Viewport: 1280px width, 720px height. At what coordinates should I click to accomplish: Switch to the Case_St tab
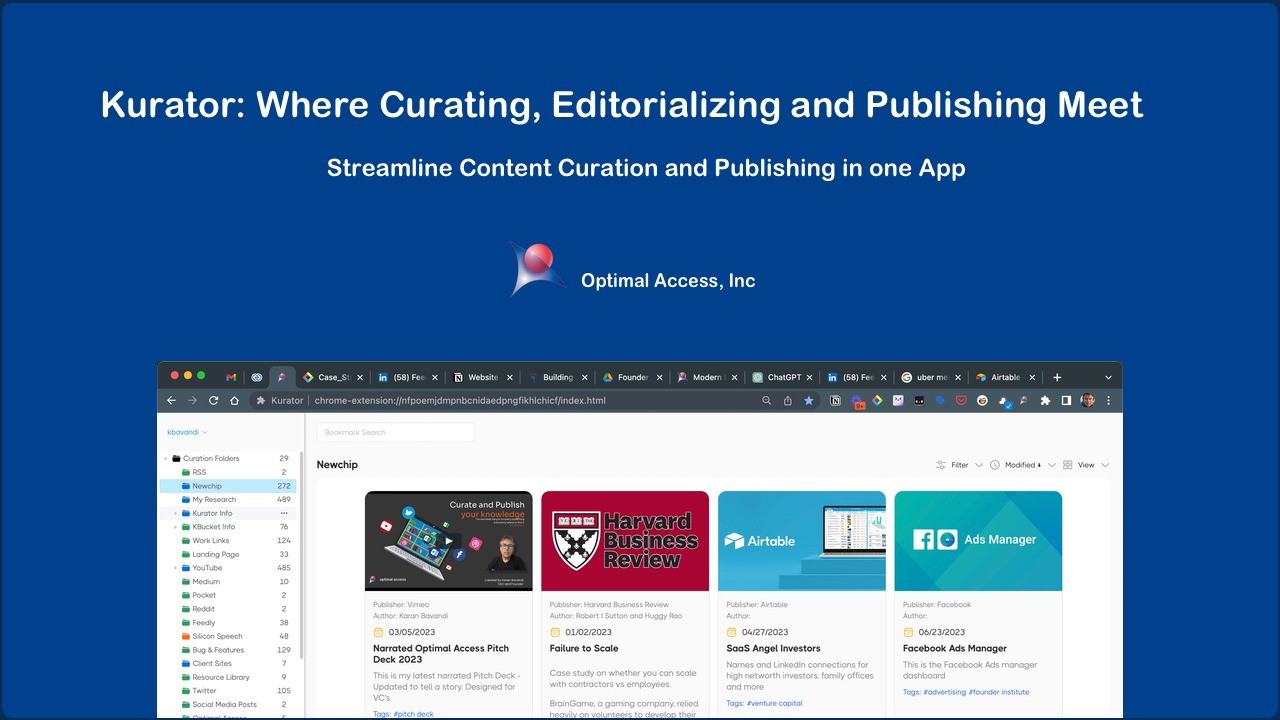(332, 377)
